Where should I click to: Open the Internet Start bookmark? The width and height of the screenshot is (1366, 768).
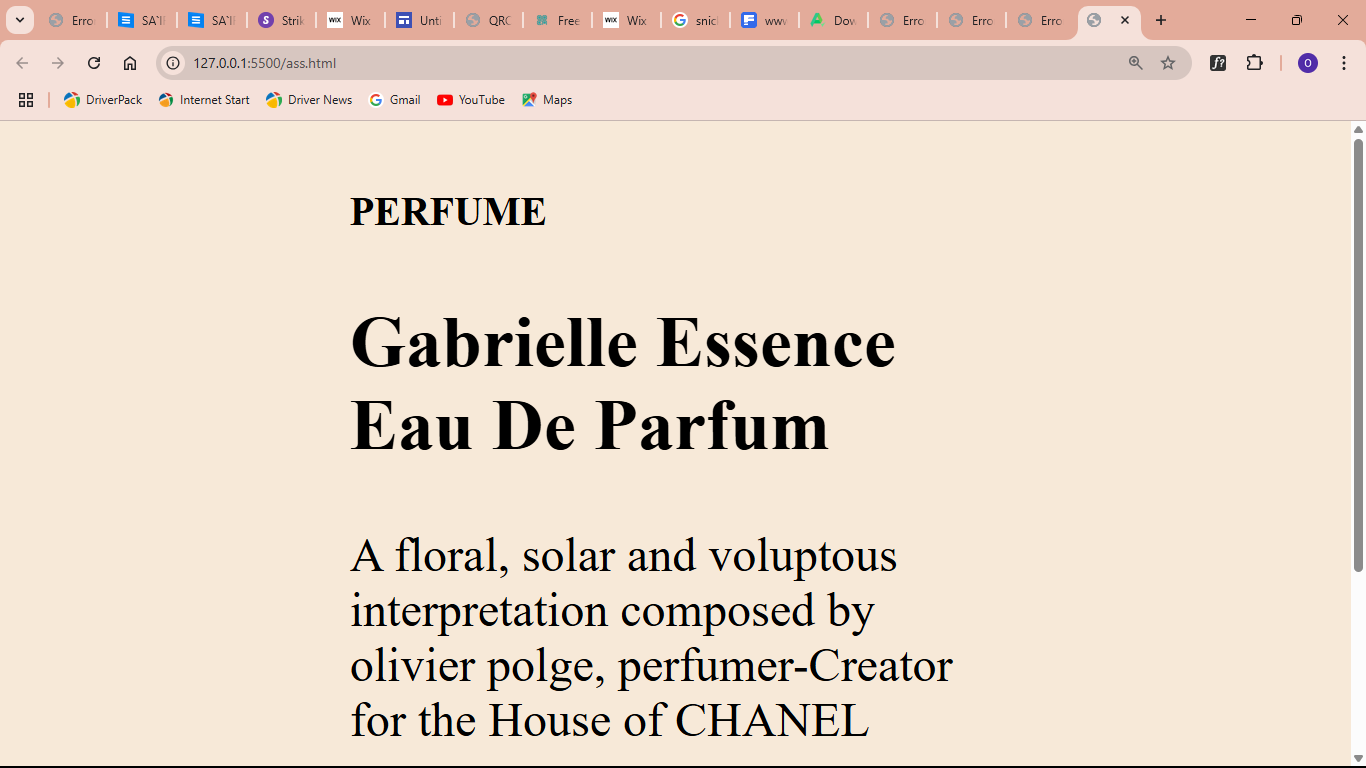coord(204,100)
